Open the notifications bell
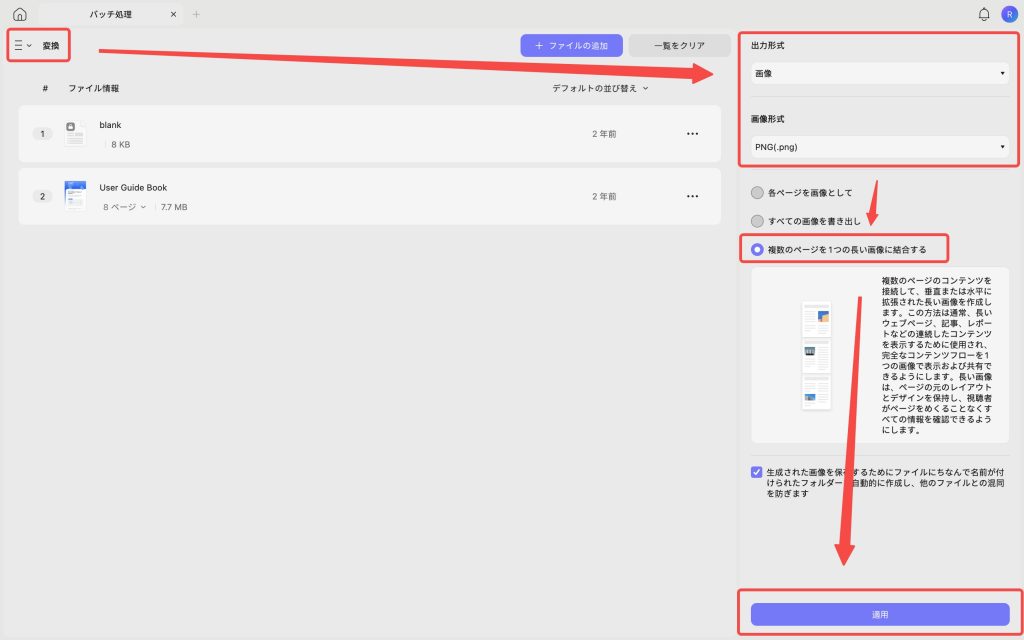Image resolution: width=1024 pixels, height=640 pixels. pos(984,14)
